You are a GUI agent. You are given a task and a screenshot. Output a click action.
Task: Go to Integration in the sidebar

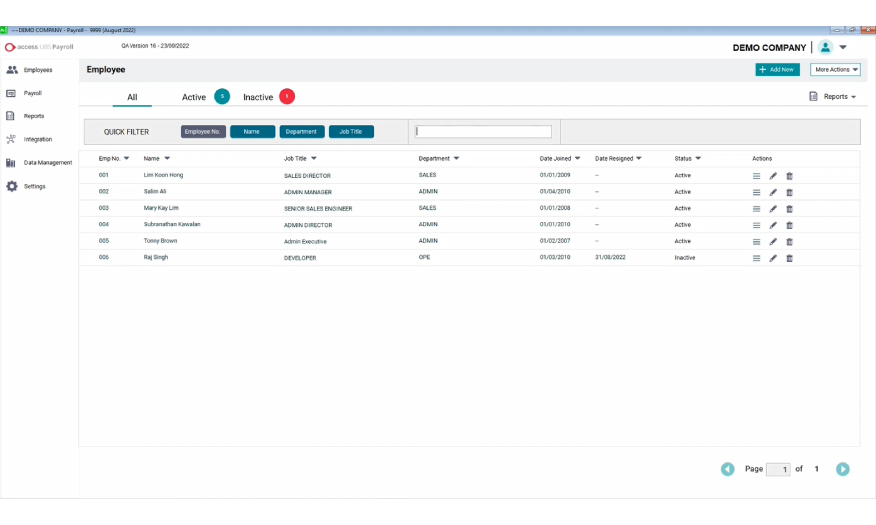click(37, 139)
